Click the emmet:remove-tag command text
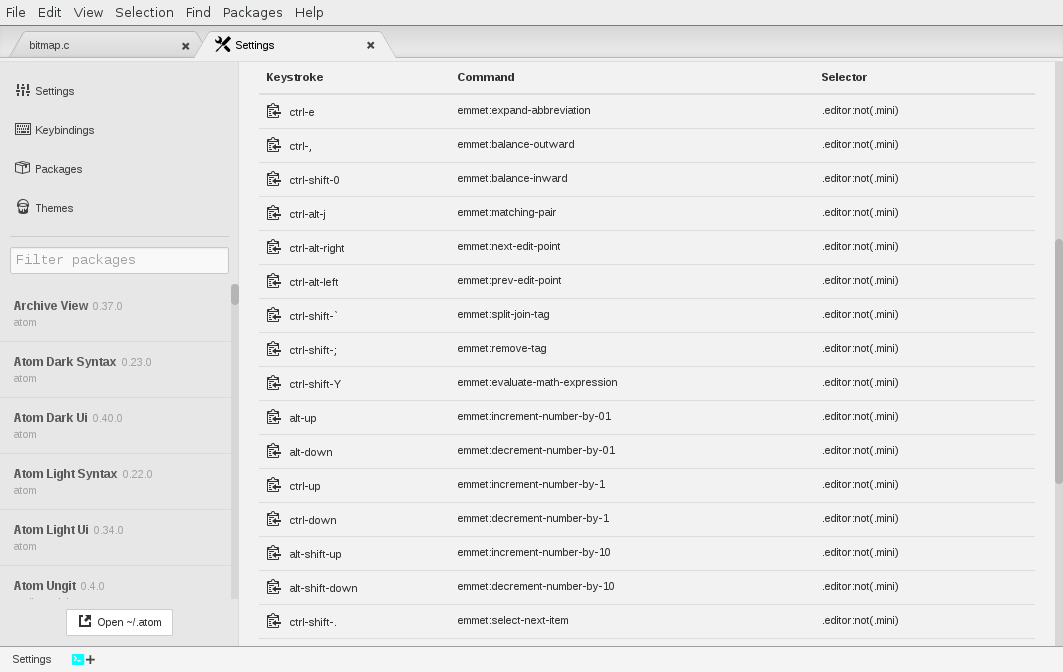 [502, 349]
